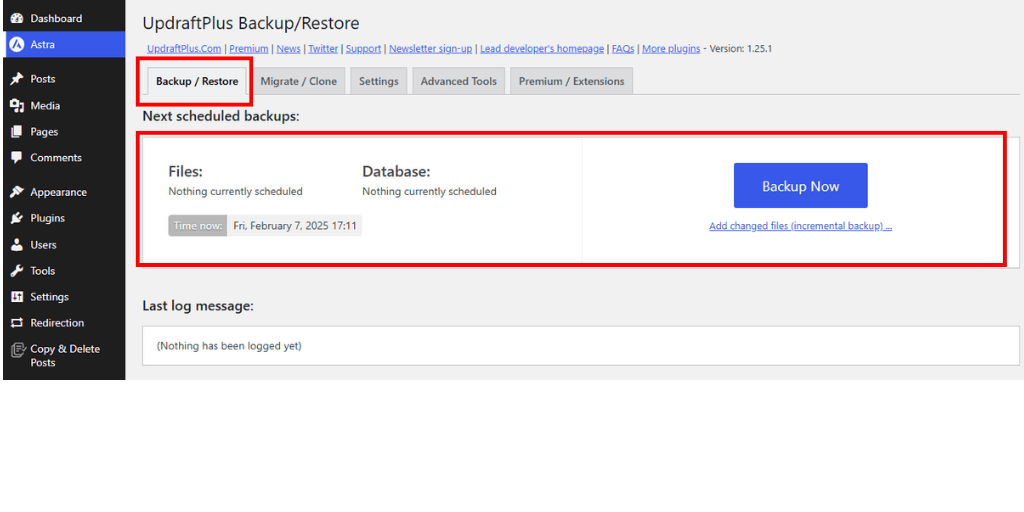Open the Premium header link
Screen dimensions: 1024x512
coord(249,48)
